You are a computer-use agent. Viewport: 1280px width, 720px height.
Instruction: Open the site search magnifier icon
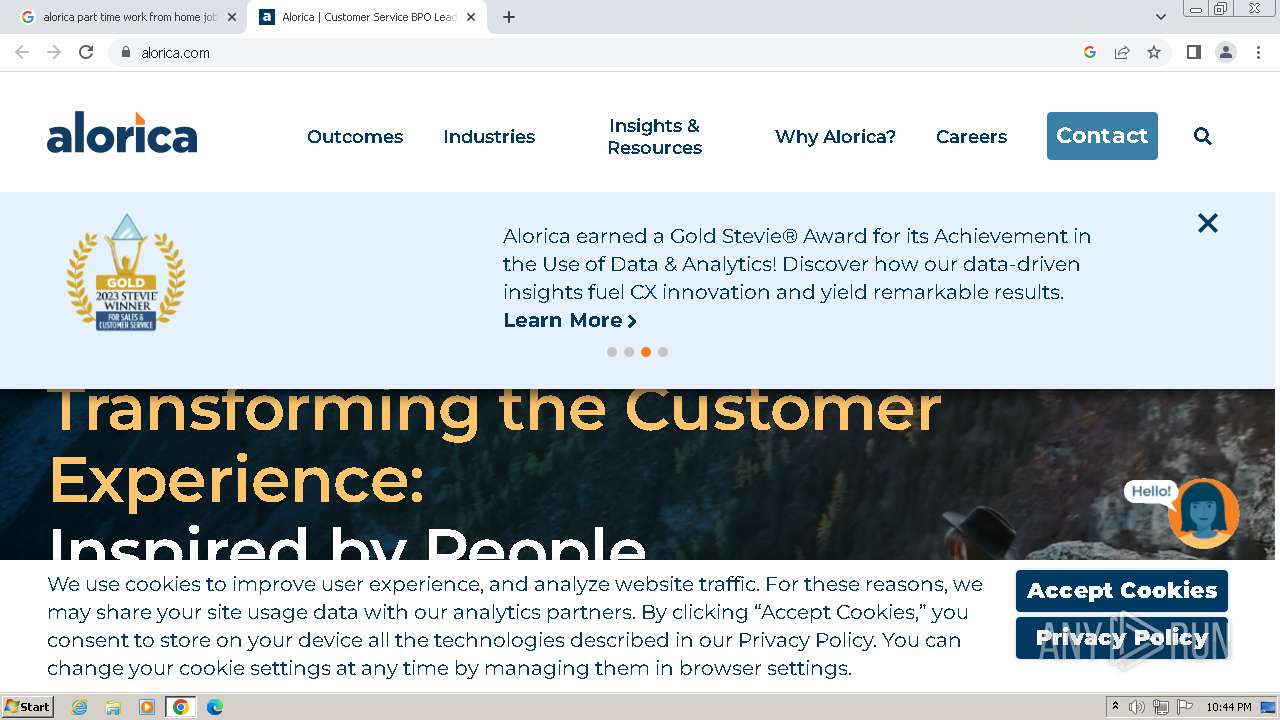tap(1203, 136)
